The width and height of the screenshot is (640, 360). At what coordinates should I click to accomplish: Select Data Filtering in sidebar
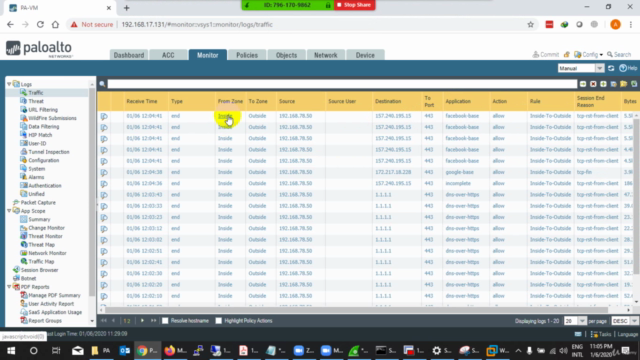click(x=44, y=127)
